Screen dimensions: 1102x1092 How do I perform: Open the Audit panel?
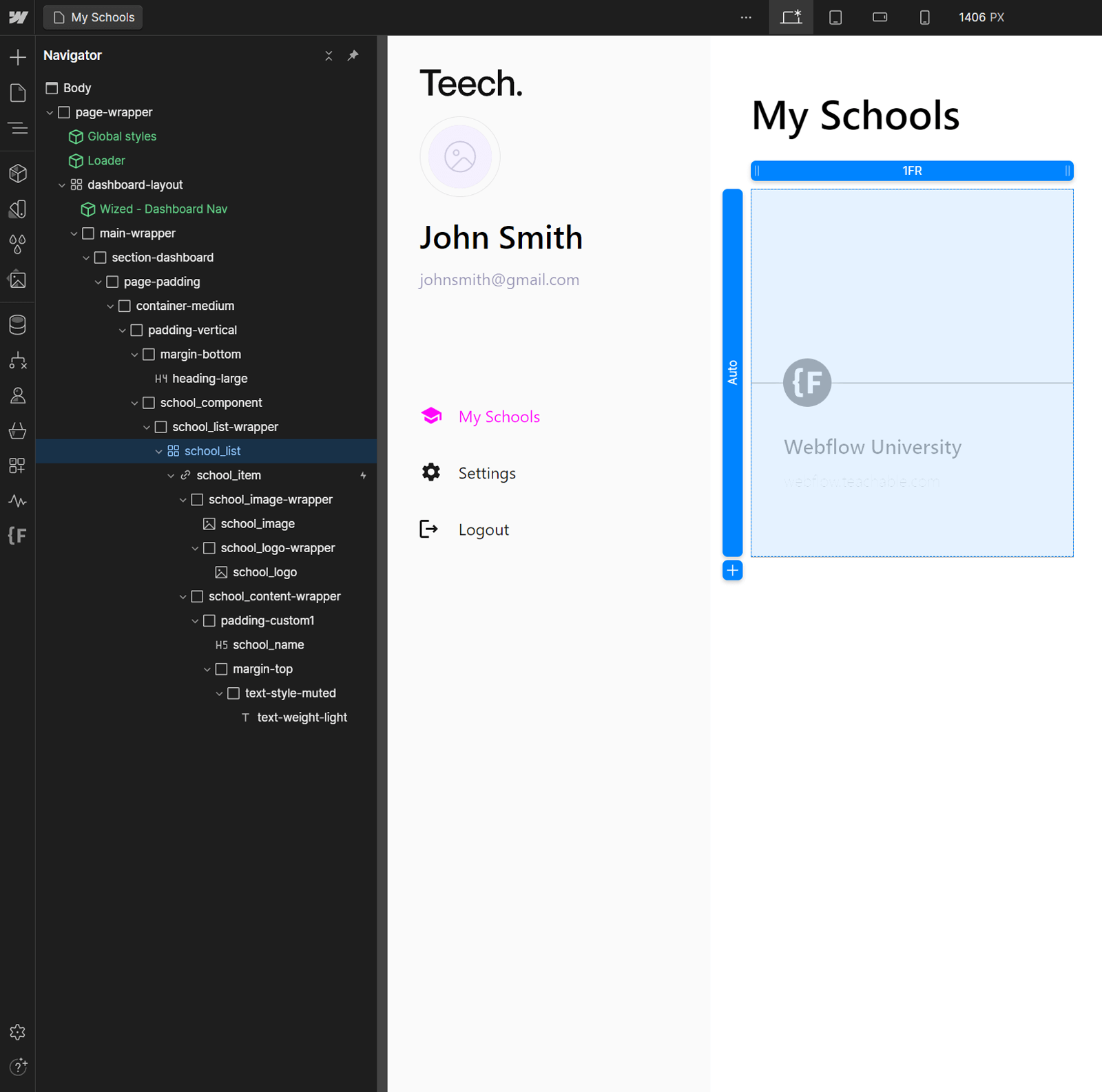pyautogui.click(x=17, y=501)
